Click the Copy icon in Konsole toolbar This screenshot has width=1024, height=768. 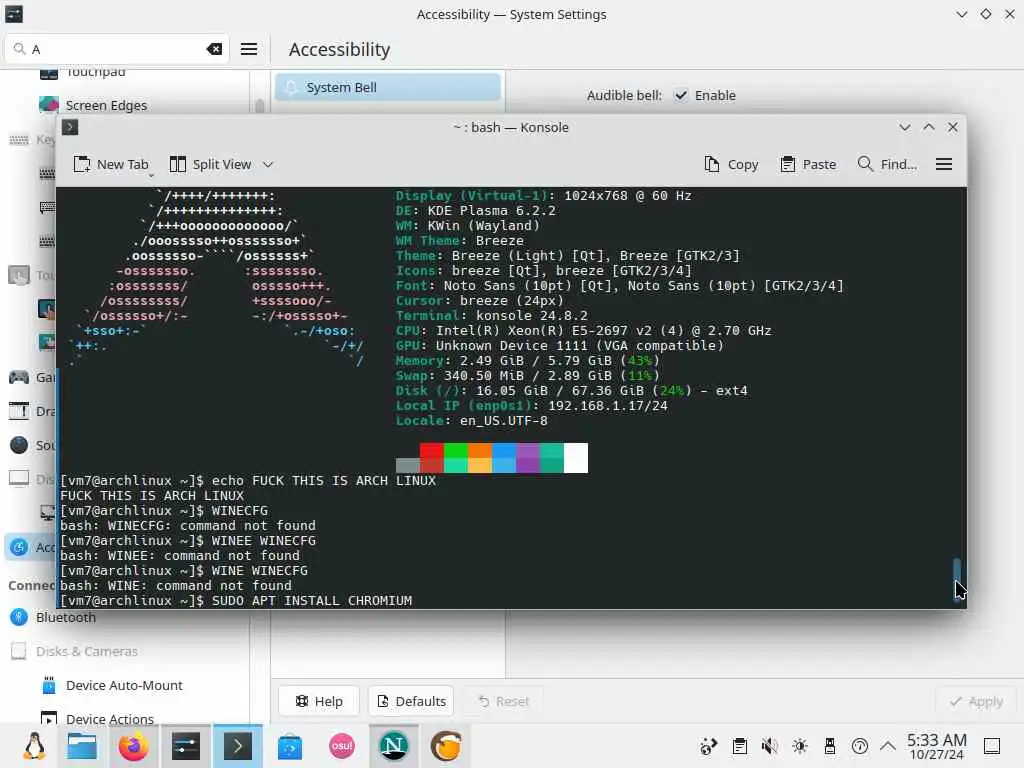coord(712,165)
